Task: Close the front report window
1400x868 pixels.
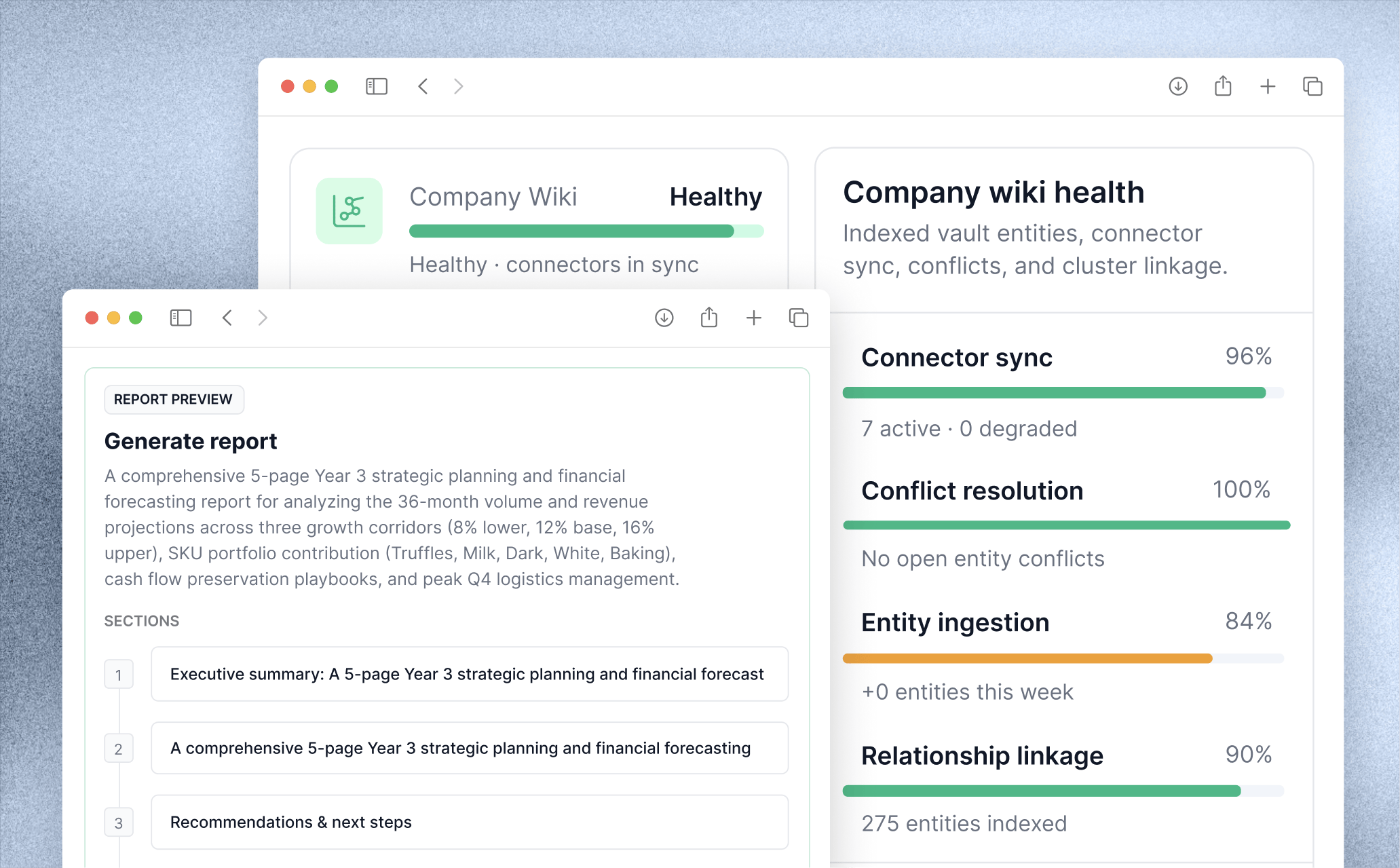Action: [x=92, y=318]
